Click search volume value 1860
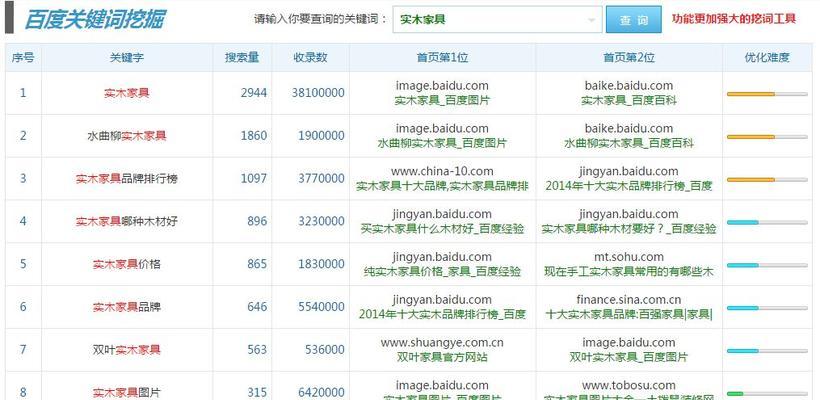 click(x=254, y=136)
